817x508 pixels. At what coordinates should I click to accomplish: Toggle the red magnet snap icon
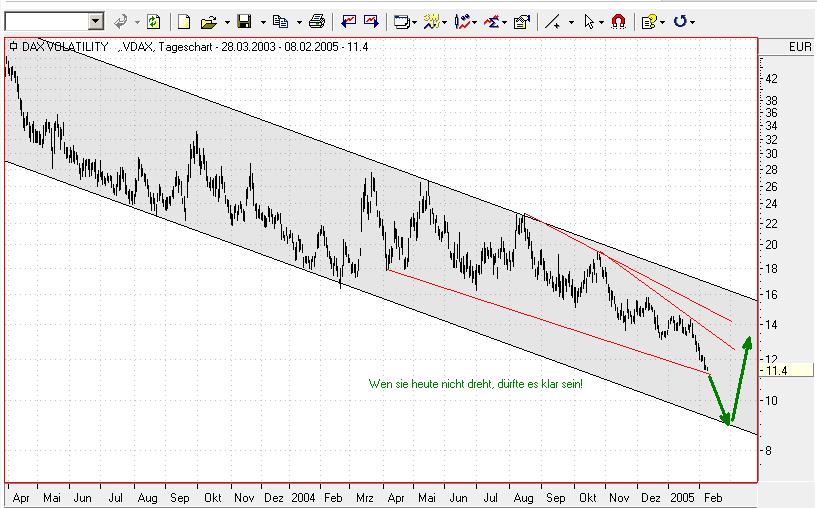tap(618, 21)
